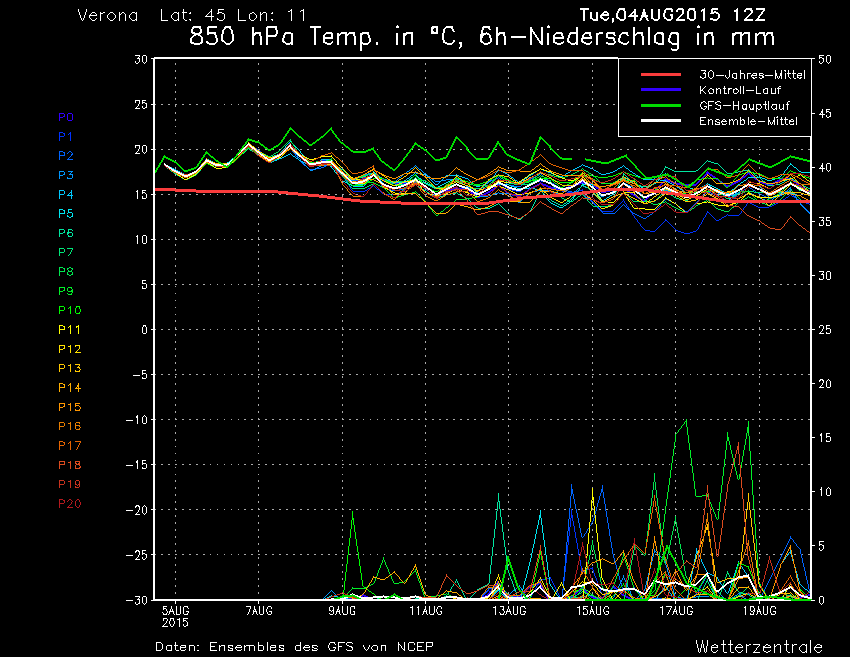This screenshot has height=657, width=850.
Task: Click the white Ensemble-Mittel legend line
Action: pyautogui.click(x=661, y=121)
